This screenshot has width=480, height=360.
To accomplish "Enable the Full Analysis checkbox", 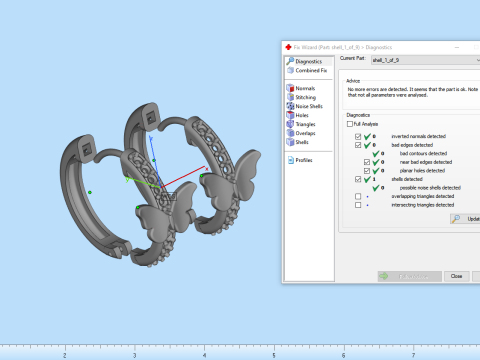I will click(350, 124).
